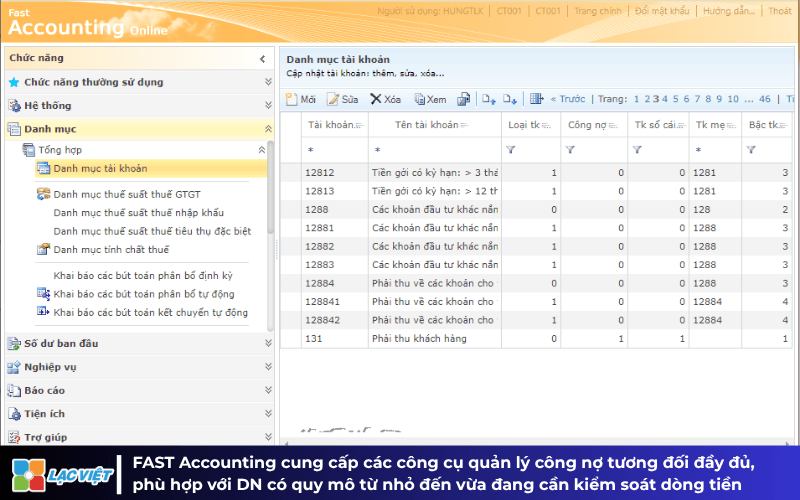Click Tài khoản filter input field

coord(335,150)
